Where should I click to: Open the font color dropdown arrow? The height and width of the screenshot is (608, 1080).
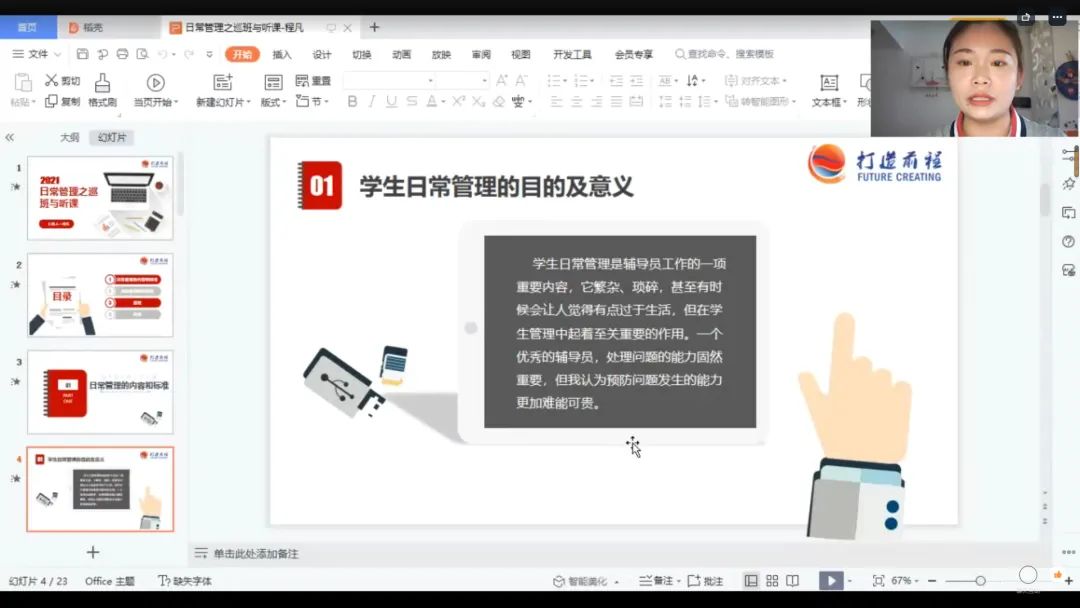click(x=444, y=102)
